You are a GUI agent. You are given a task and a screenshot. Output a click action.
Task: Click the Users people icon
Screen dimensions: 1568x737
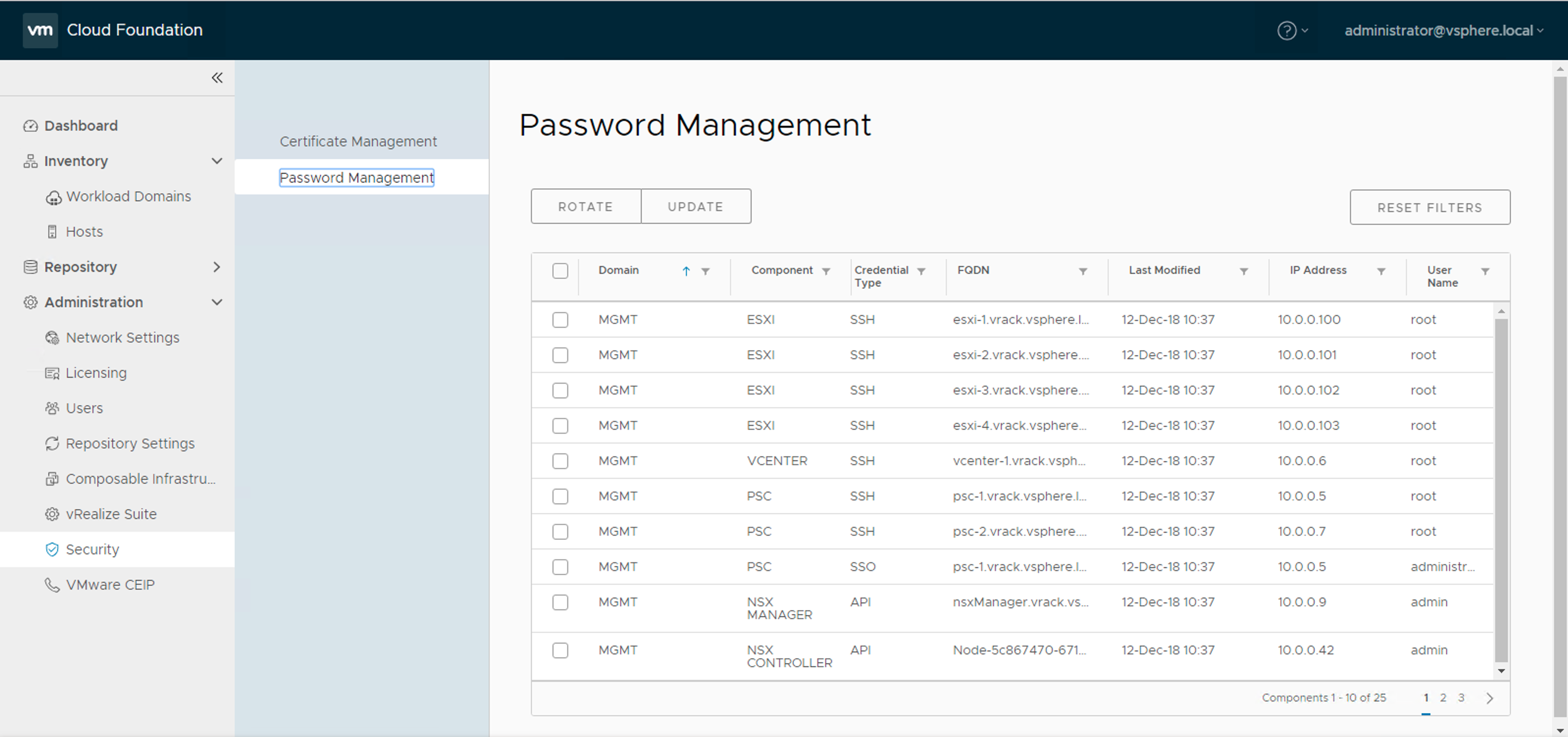[52, 408]
